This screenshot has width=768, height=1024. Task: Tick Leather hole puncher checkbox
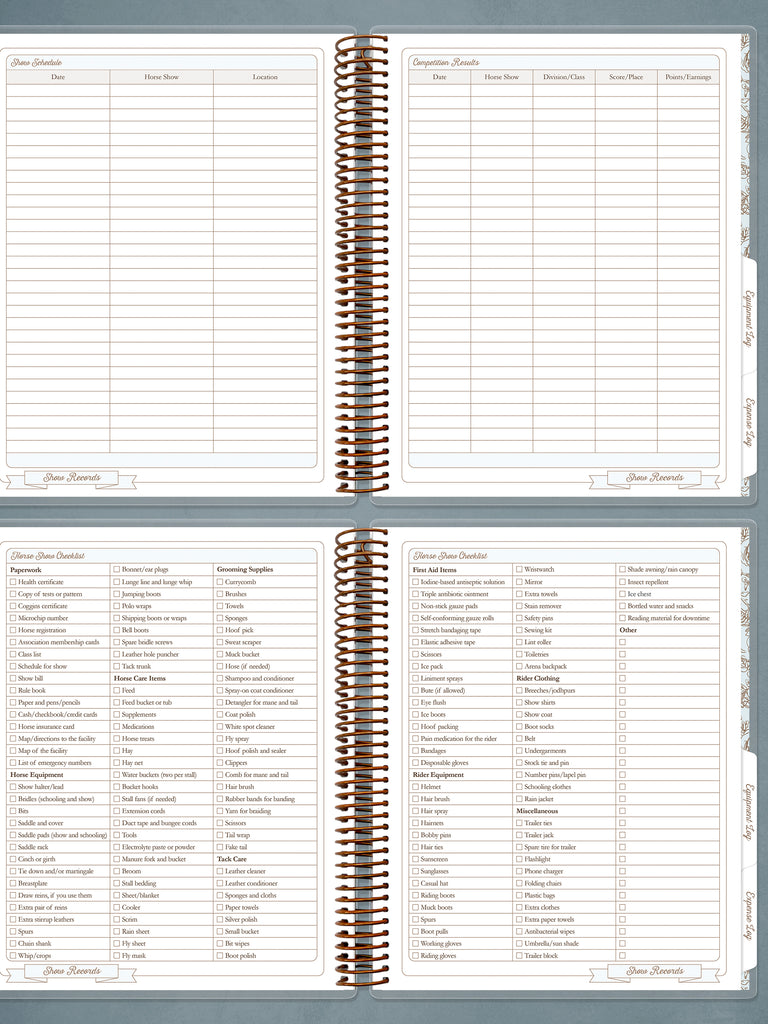pyautogui.click(x=116, y=654)
